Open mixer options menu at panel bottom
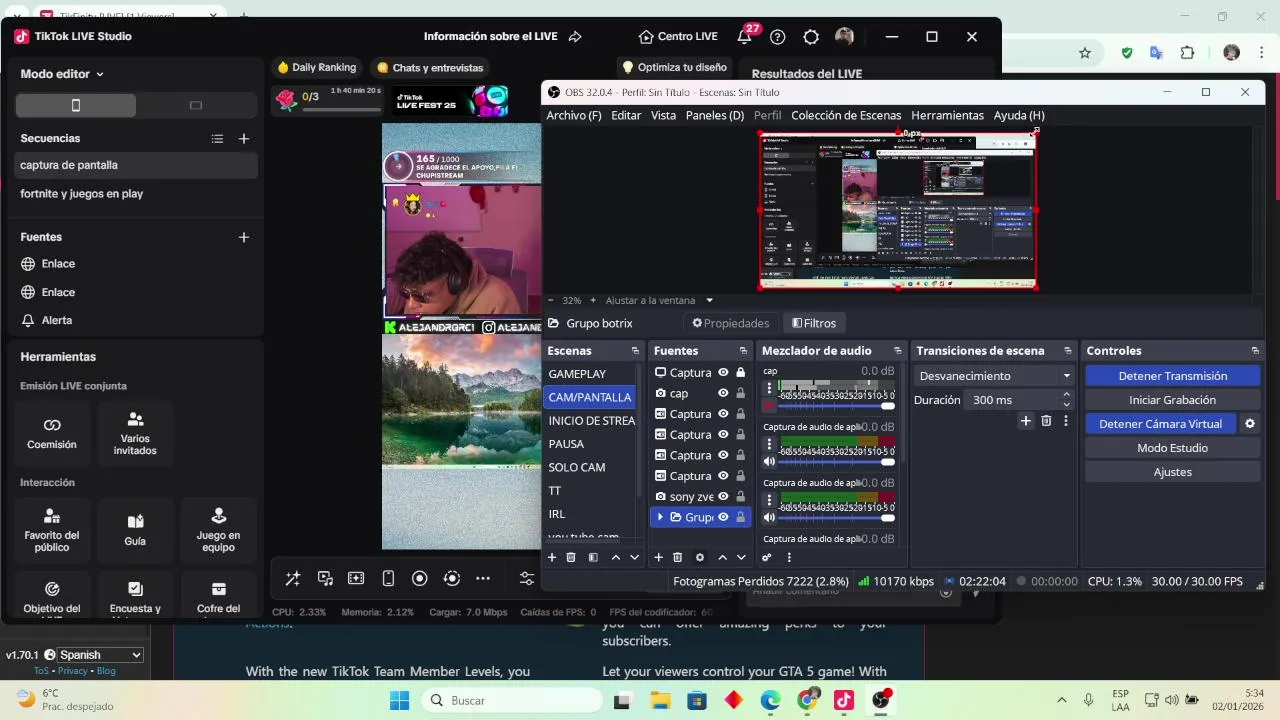 point(789,557)
